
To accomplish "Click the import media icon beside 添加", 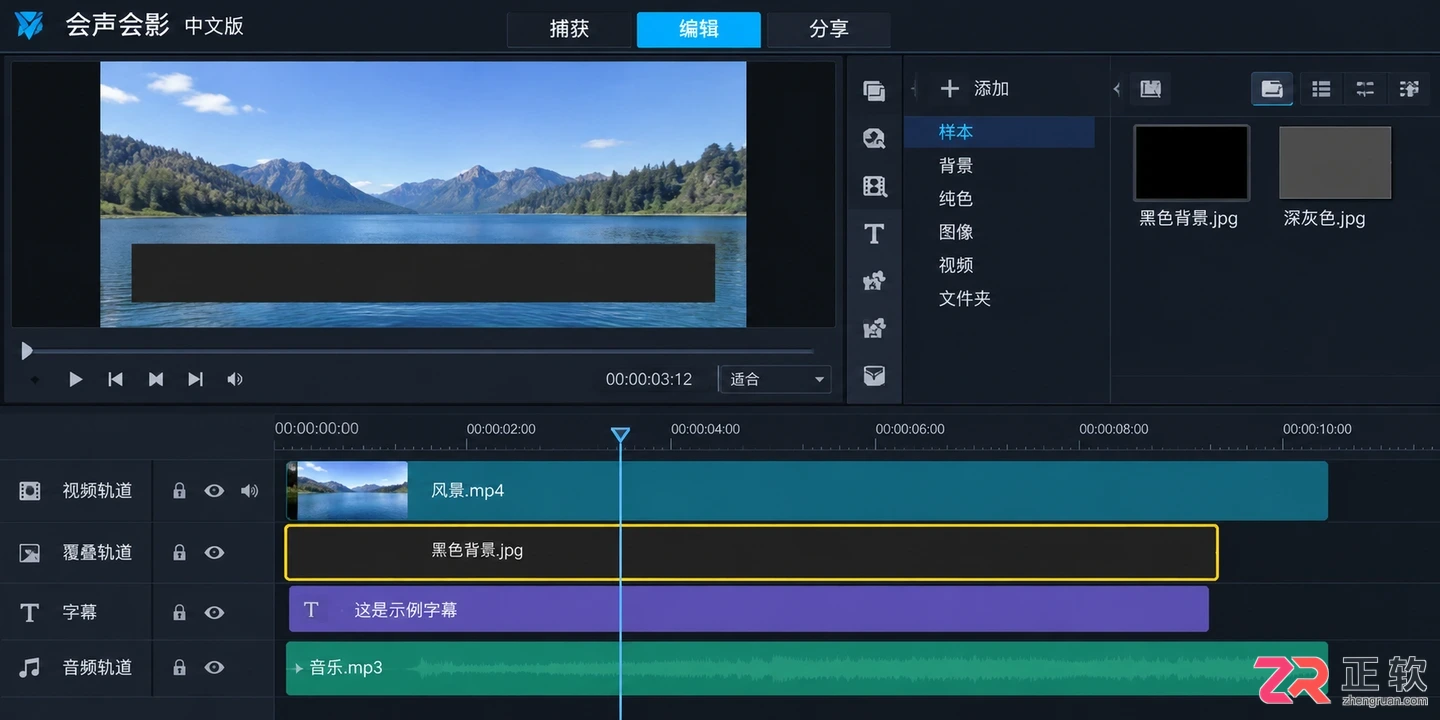I will point(1151,89).
